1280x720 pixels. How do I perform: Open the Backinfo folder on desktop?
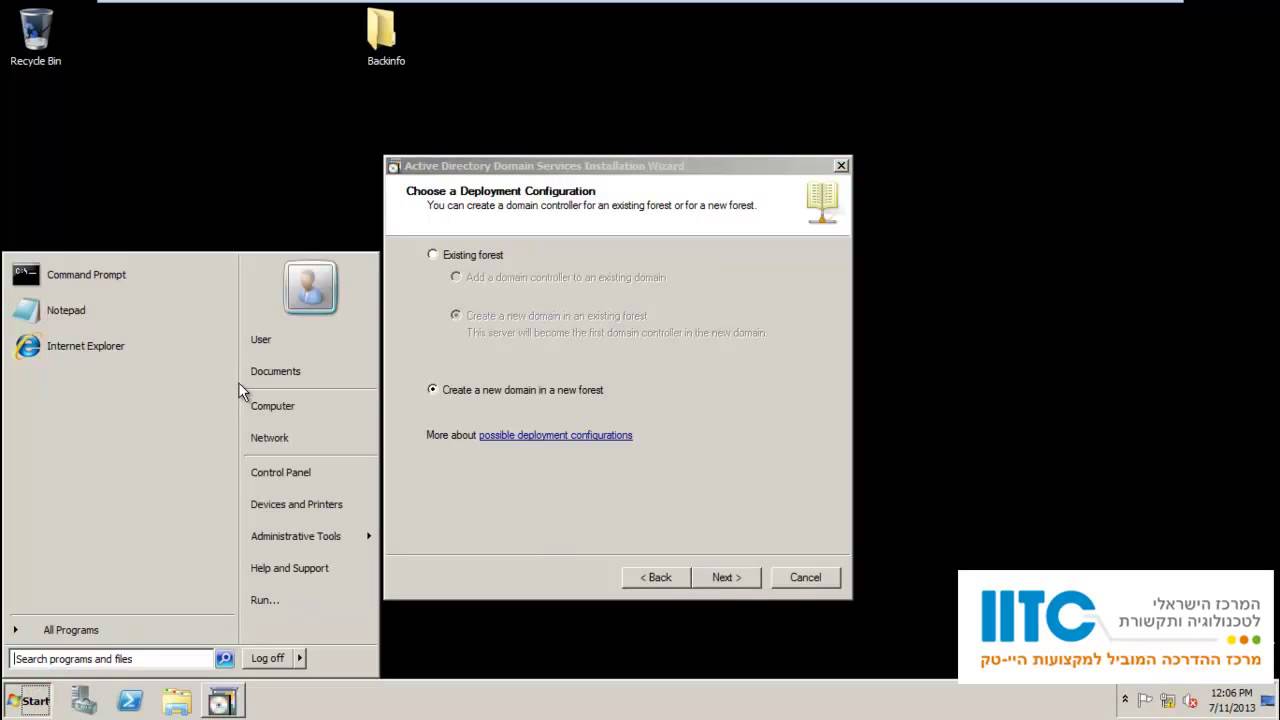point(385,37)
